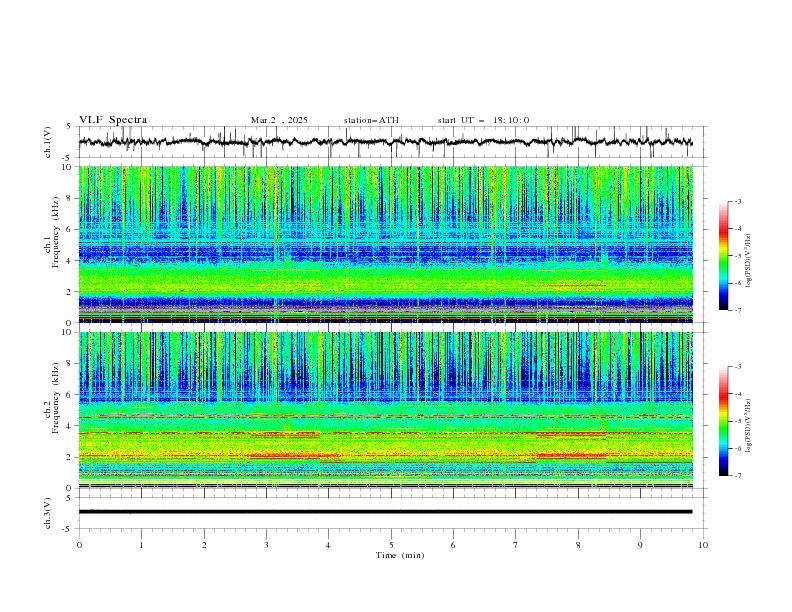This screenshot has width=792, height=612.
Task: Click the ch.2 spectrogram panel
Action: 385,410
